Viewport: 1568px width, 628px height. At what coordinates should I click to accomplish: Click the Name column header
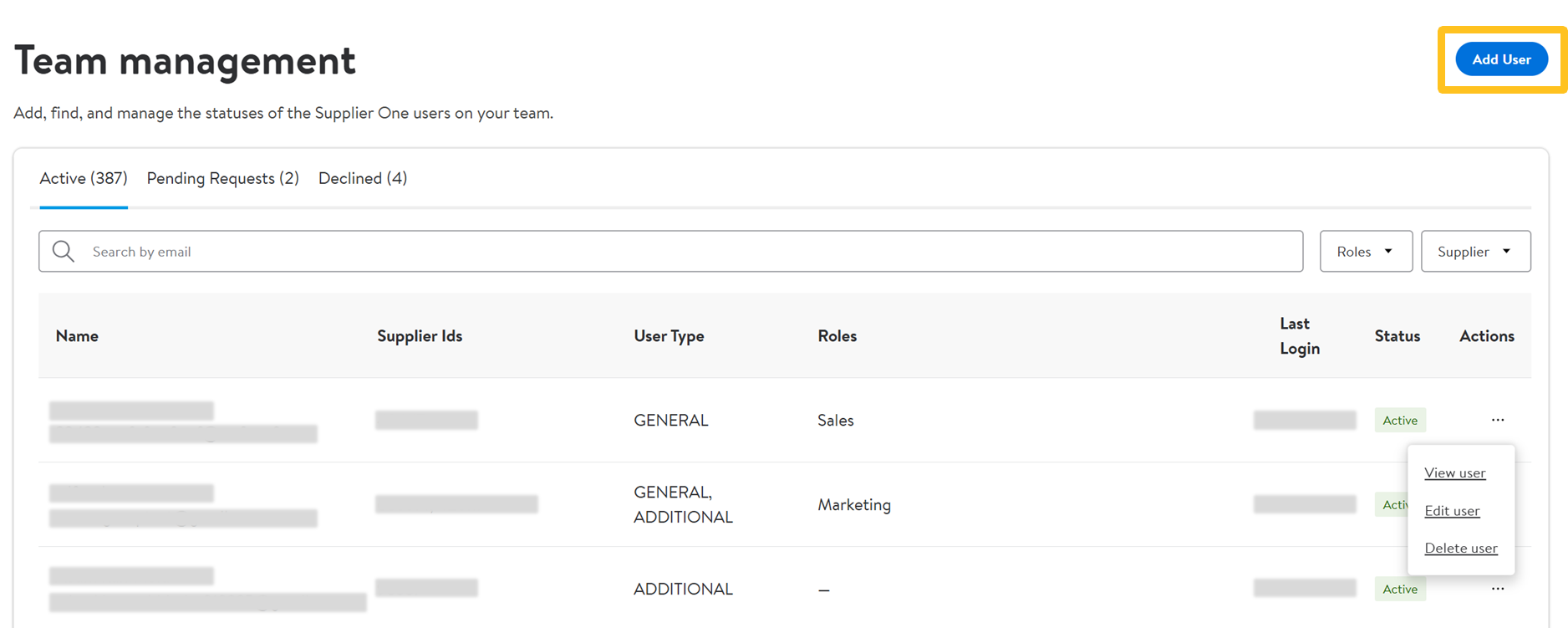(77, 335)
